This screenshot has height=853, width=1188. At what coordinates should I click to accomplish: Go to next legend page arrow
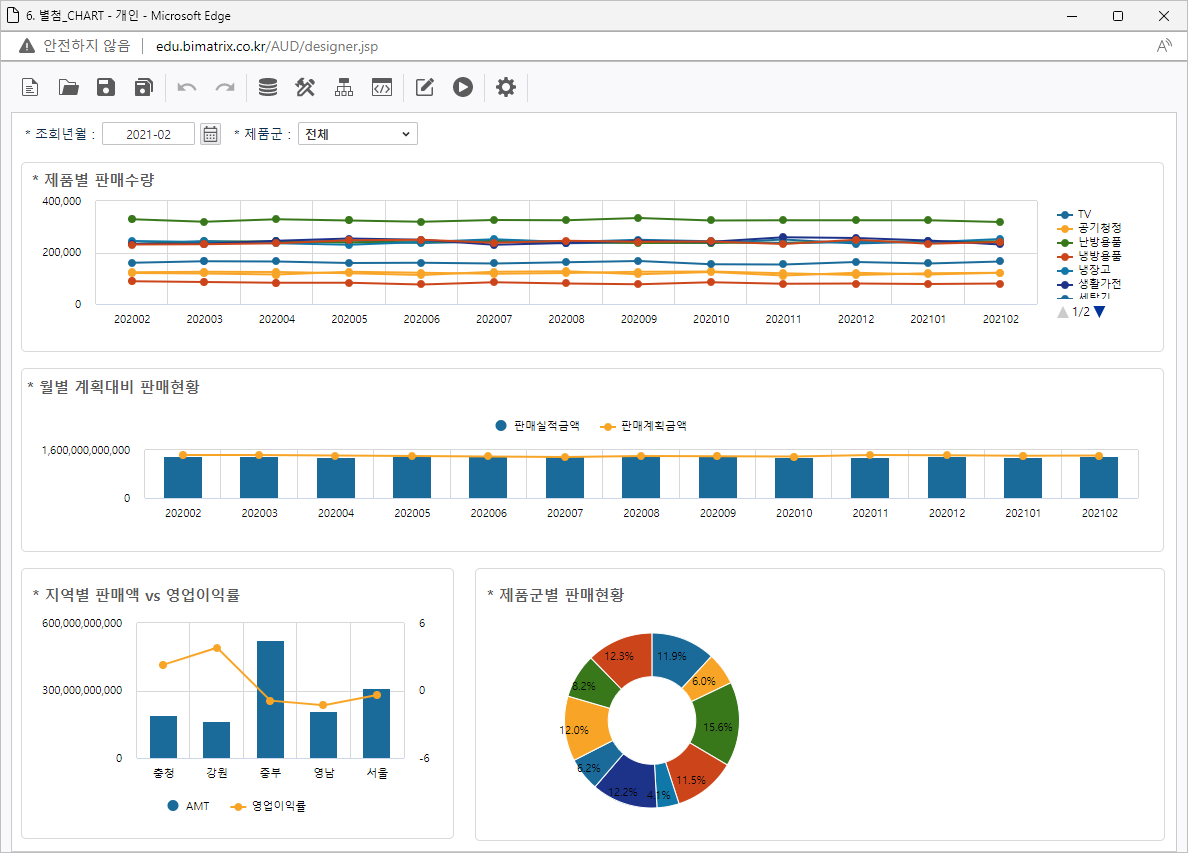[x=1100, y=312]
